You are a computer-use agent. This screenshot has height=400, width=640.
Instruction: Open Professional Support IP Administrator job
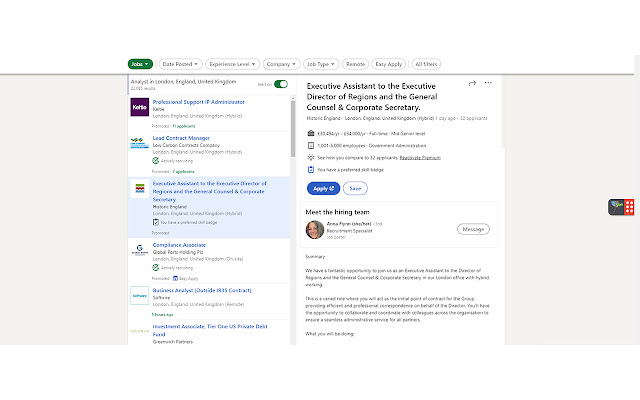pos(199,102)
